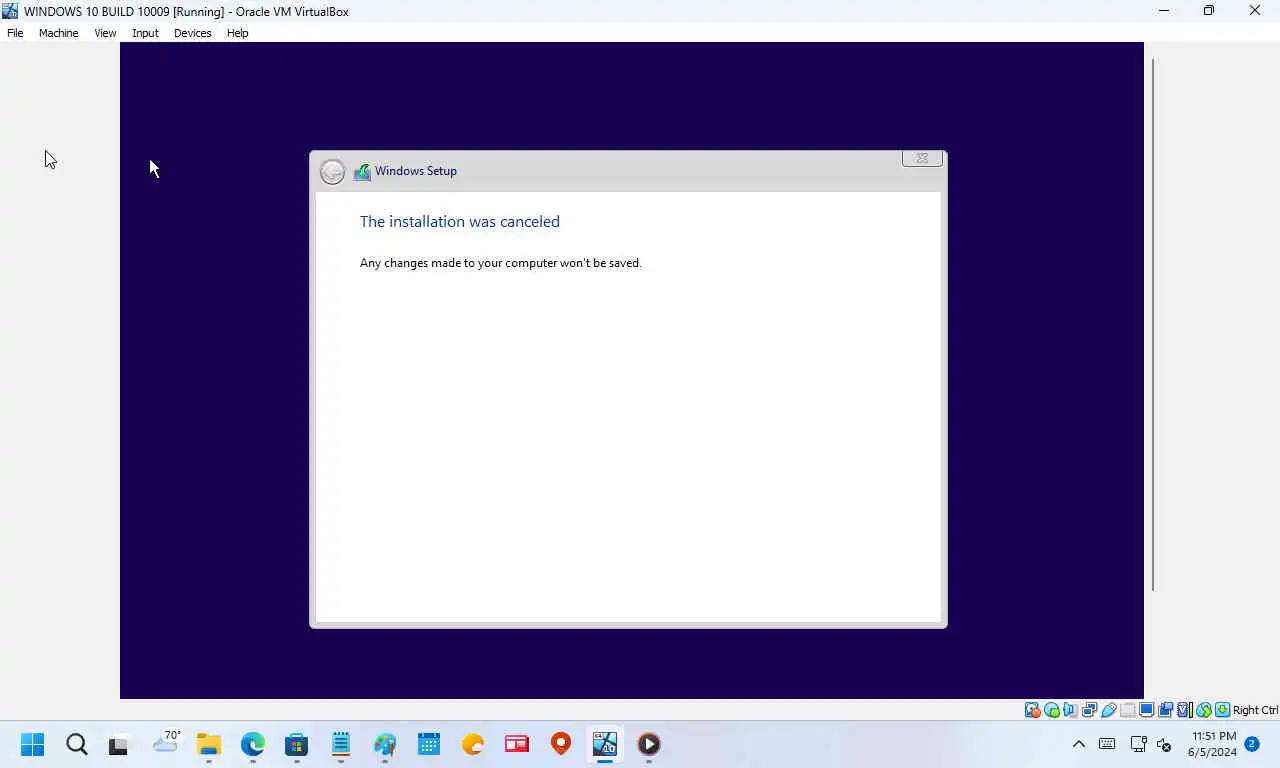Click the Windows Setup title icon
The height and width of the screenshot is (768, 1280).
tap(362, 172)
